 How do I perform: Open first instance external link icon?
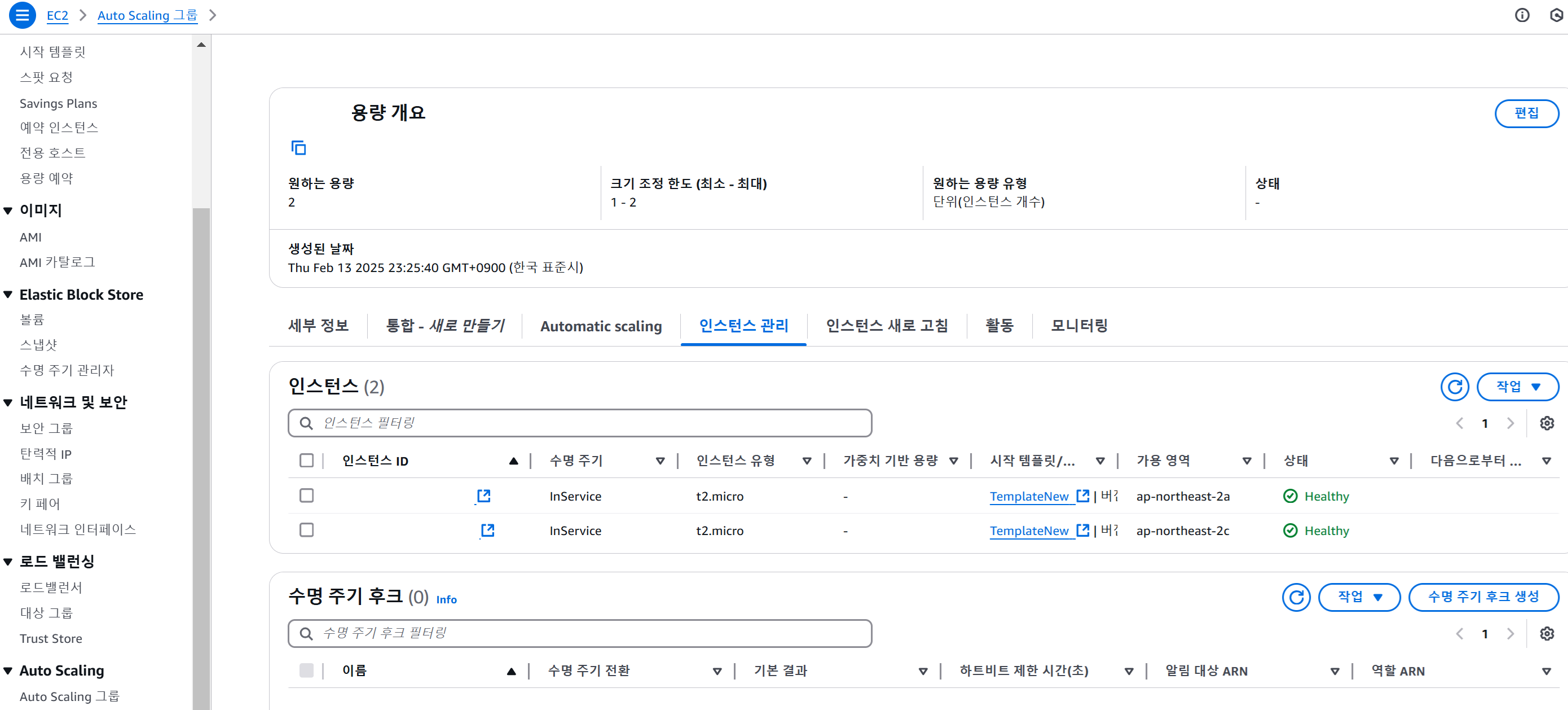(x=484, y=496)
